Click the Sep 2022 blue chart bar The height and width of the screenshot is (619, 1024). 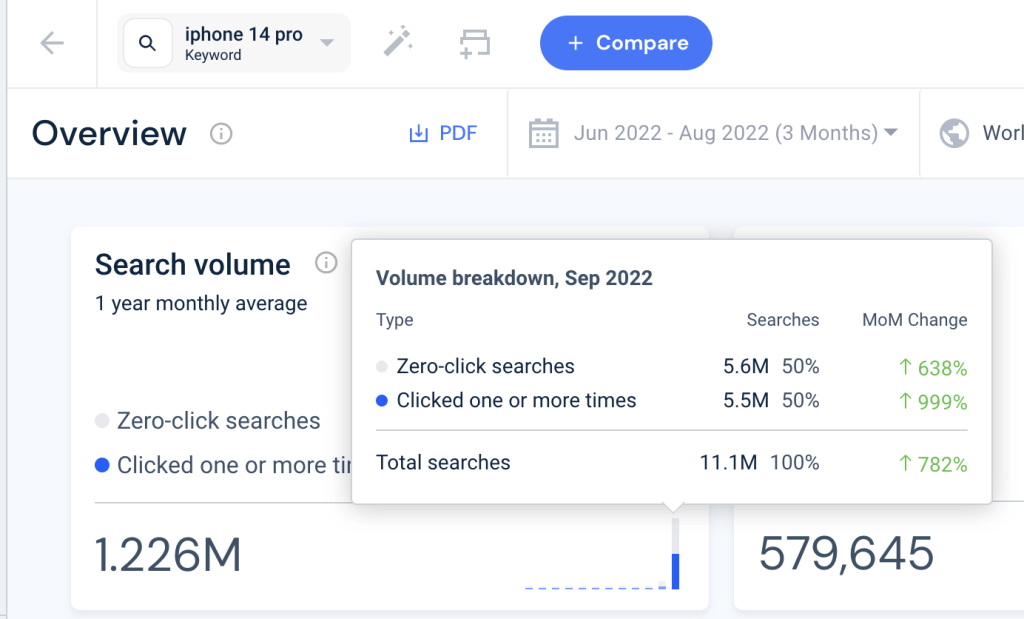(675, 571)
